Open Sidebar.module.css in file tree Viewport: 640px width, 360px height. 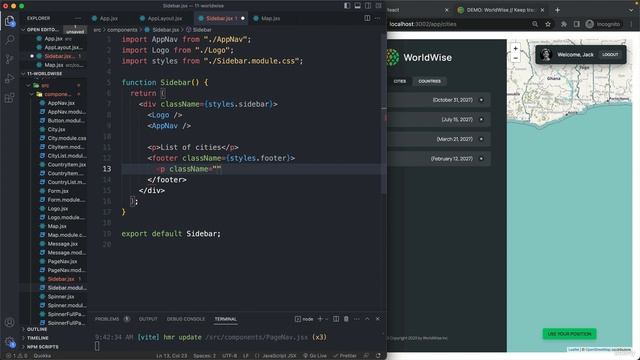(67, 288)
